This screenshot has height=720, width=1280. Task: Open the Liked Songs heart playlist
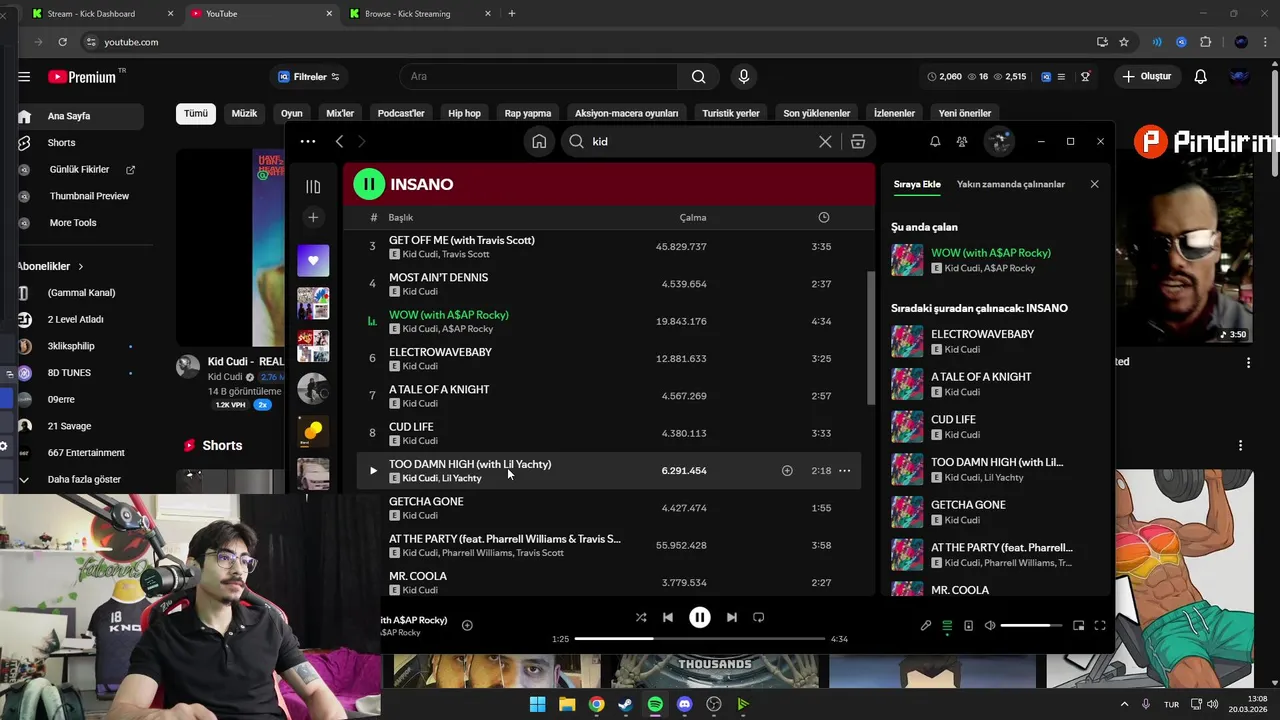pos(313,261)
